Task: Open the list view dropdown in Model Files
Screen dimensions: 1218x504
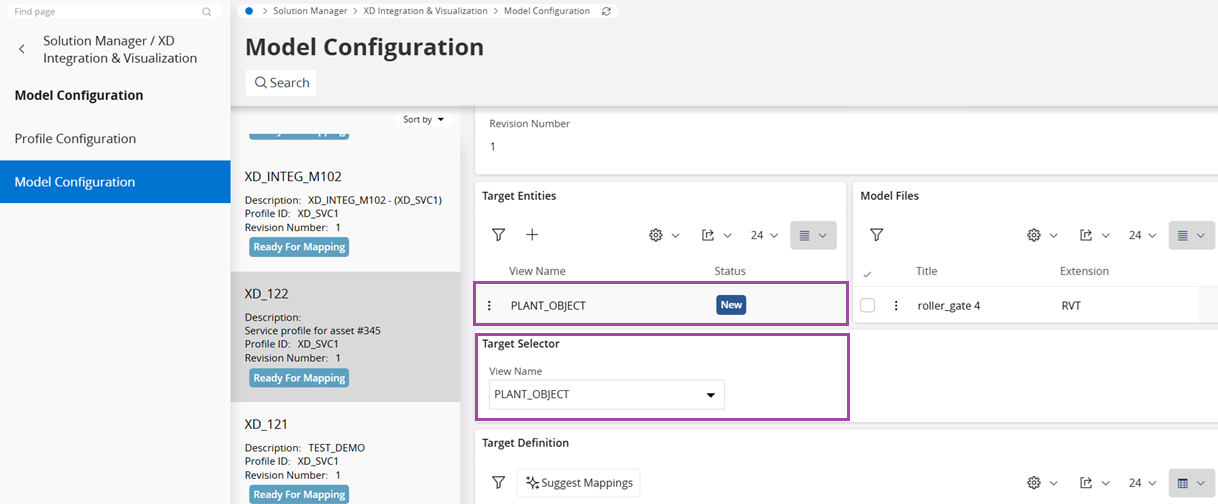Action: coord(1190,235)
